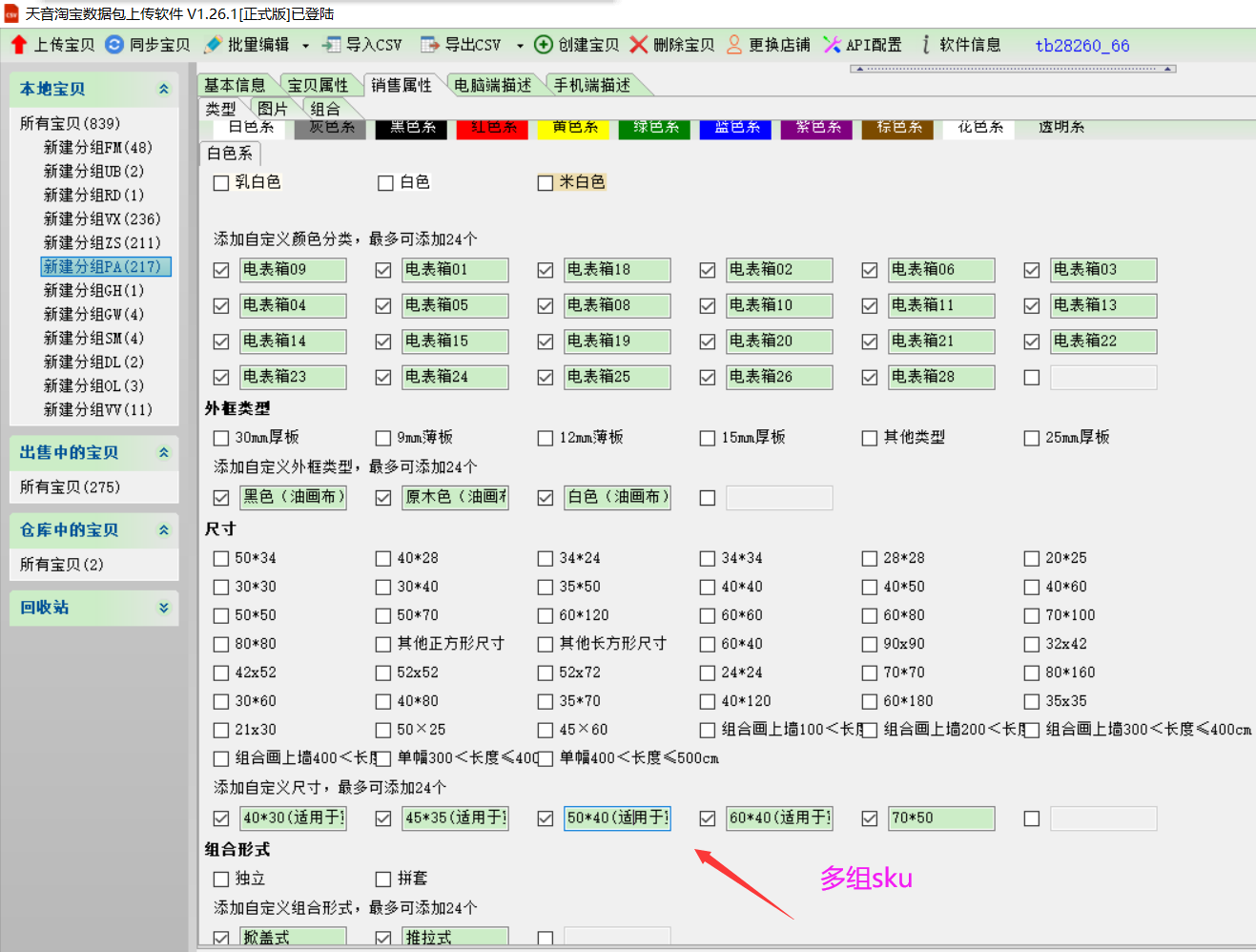Click the 批量编辑 pencil icon
Viewport: 1256px width, 952px height.
[214, 45]
